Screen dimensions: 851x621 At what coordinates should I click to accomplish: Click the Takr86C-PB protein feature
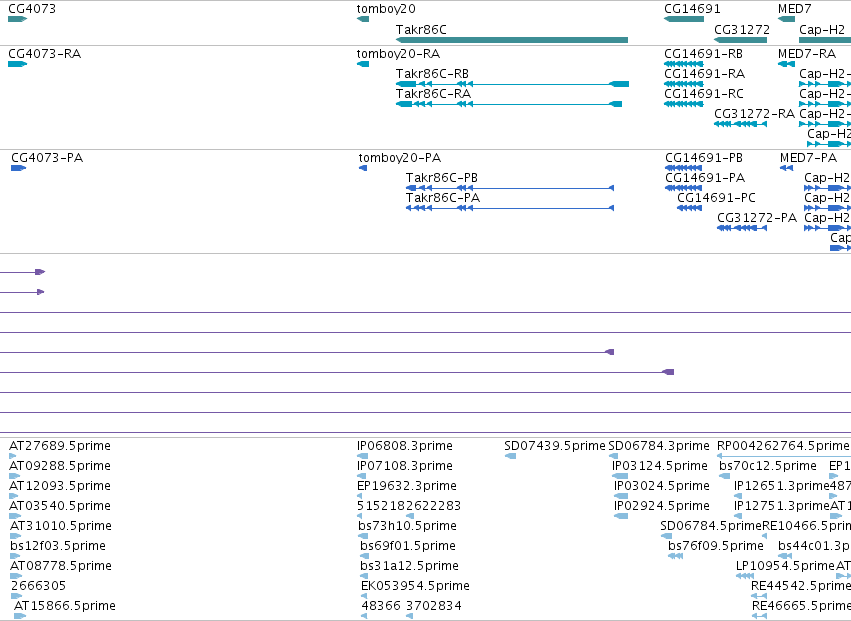[510, 188]
